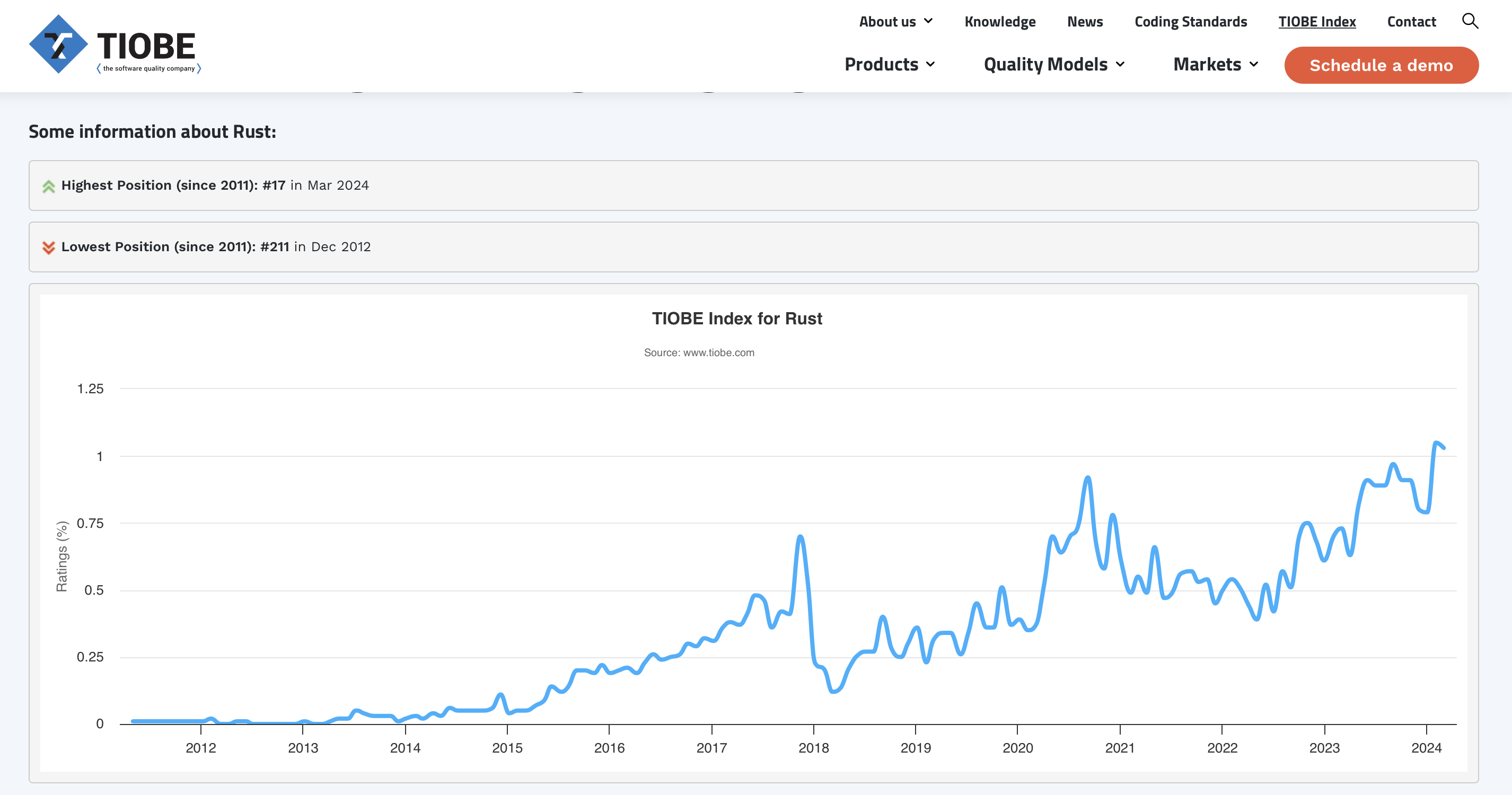1512x795 pixels.
Task: Click the Schedule a demo button
Action: tap(1381, 65)
